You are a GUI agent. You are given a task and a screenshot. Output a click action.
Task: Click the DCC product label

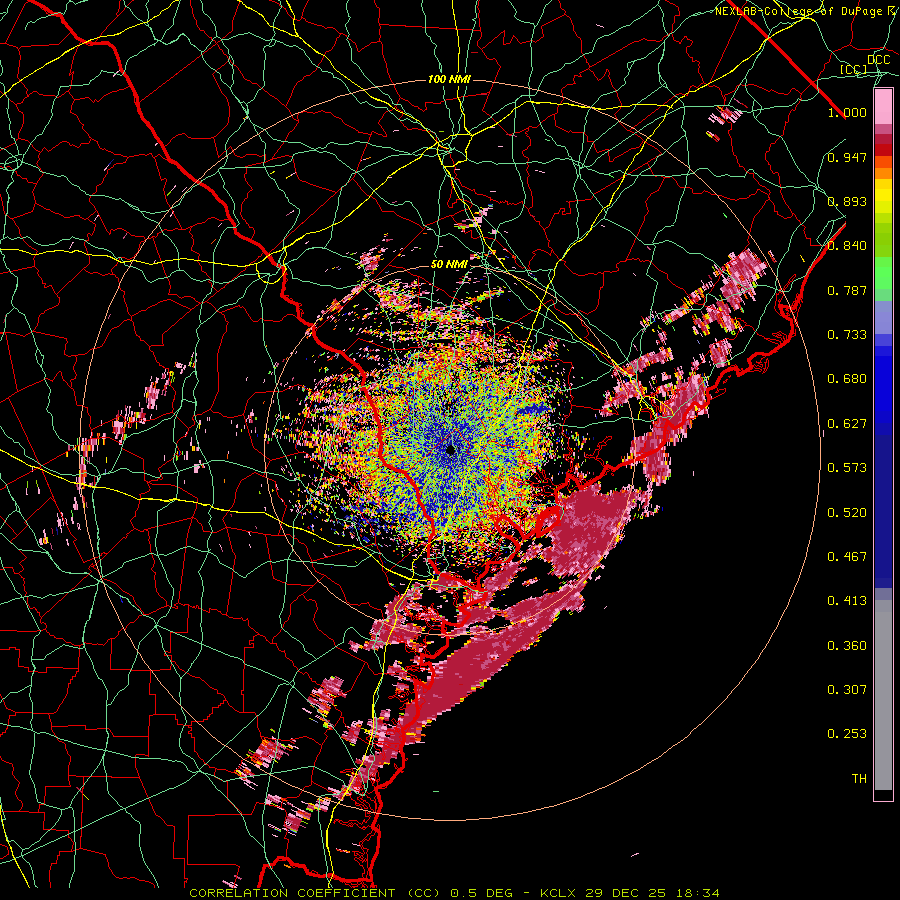click(878, 60)
